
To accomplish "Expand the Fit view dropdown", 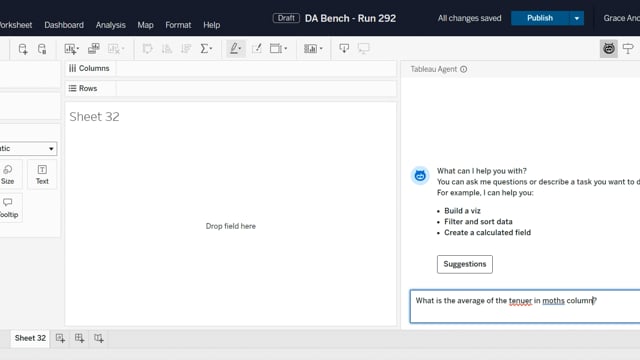I will pos(279,49).
